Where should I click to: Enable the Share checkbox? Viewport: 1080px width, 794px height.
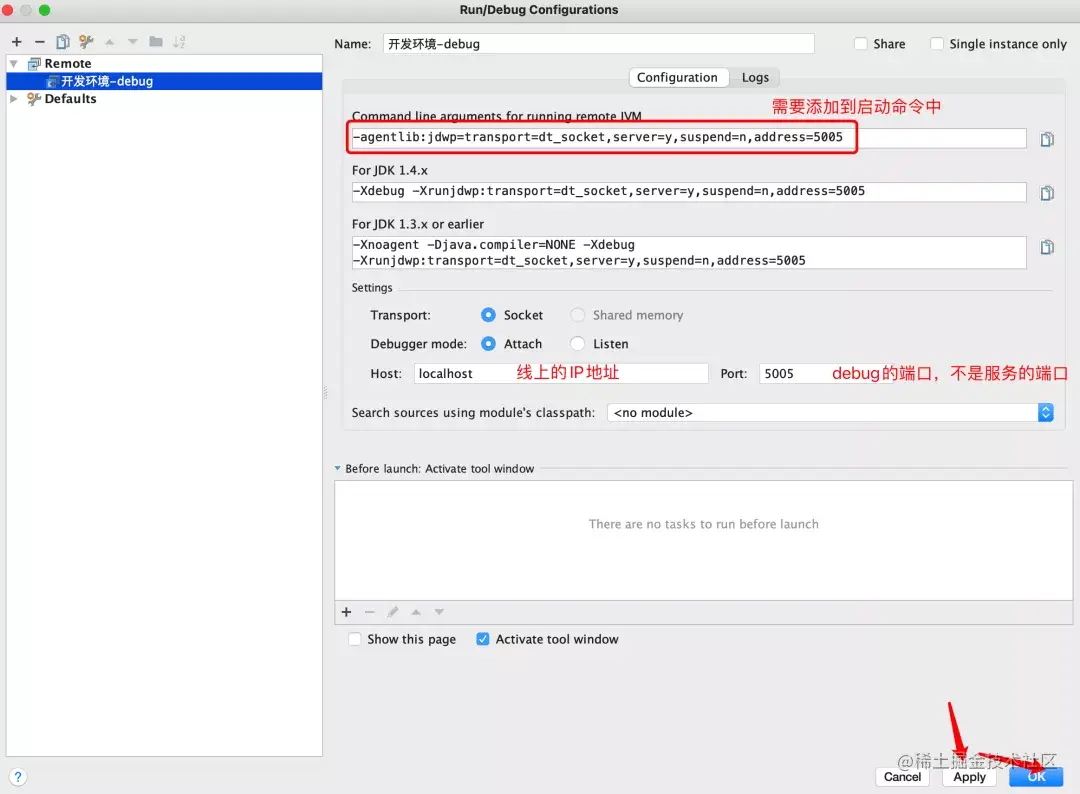[x=861, y=43]
